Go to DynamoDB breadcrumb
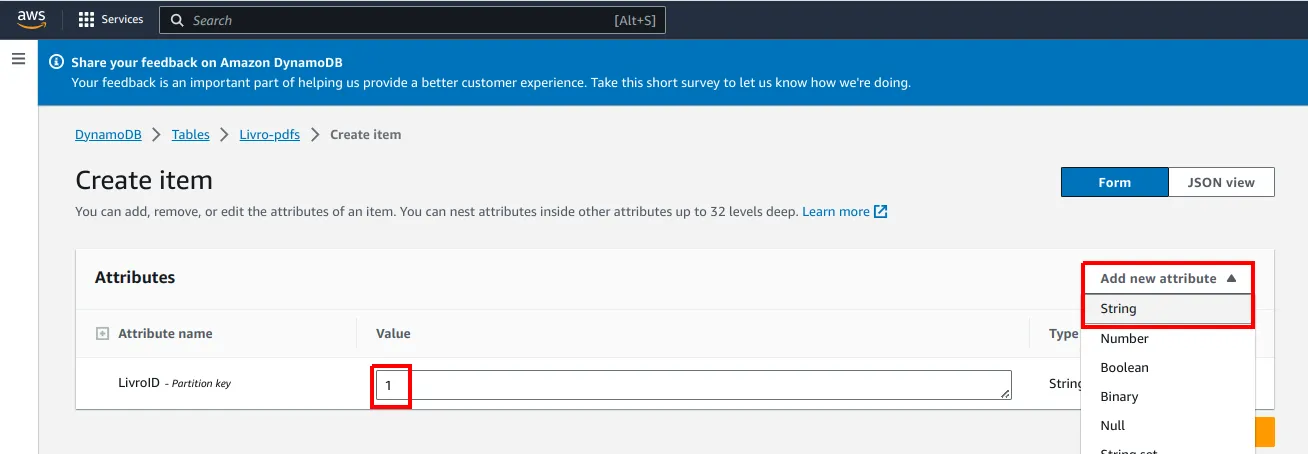Viewport: 1308px width, 454px height. coord(108,134)
